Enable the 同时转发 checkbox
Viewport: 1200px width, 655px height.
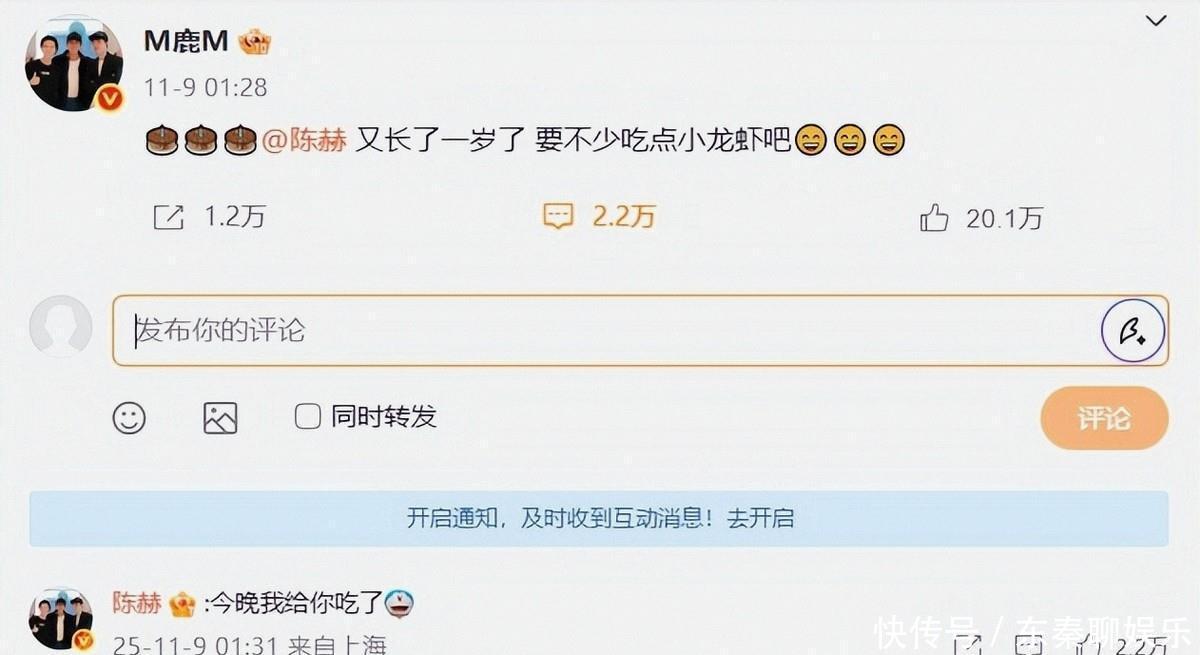[x=308, y=417]
